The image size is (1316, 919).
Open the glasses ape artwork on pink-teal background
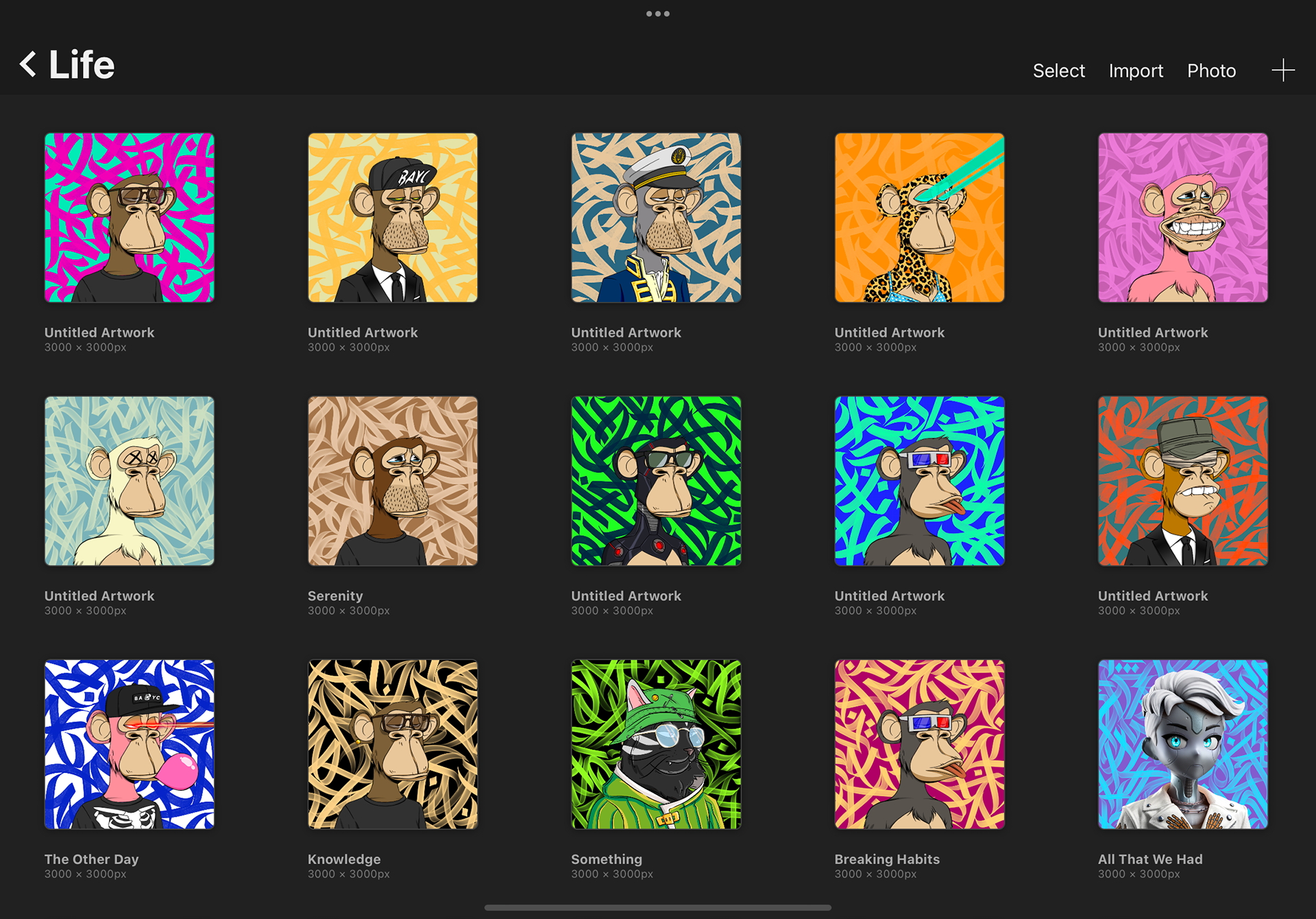[x=130, y=218]
